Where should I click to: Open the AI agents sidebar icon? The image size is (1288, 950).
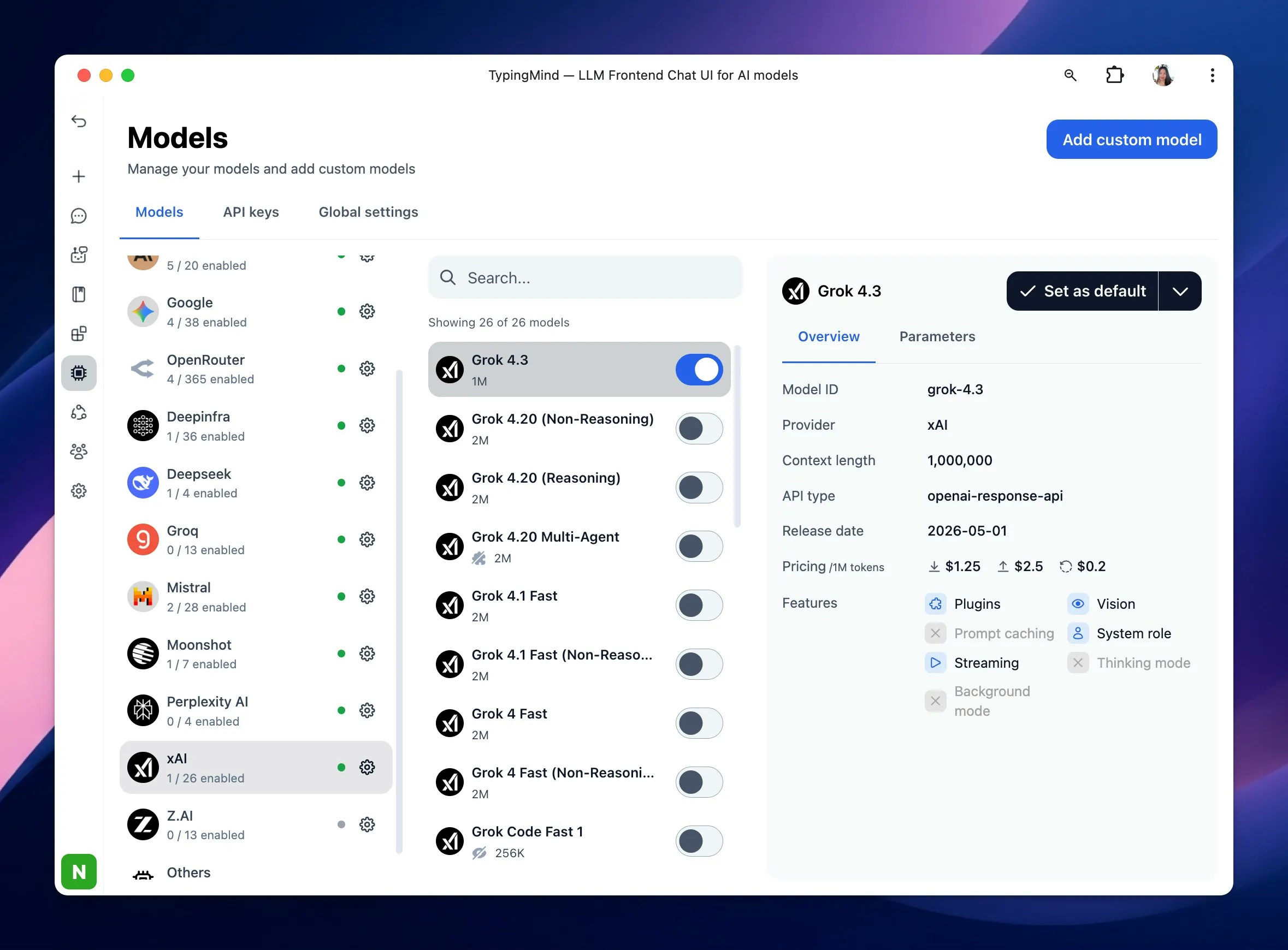79,255
